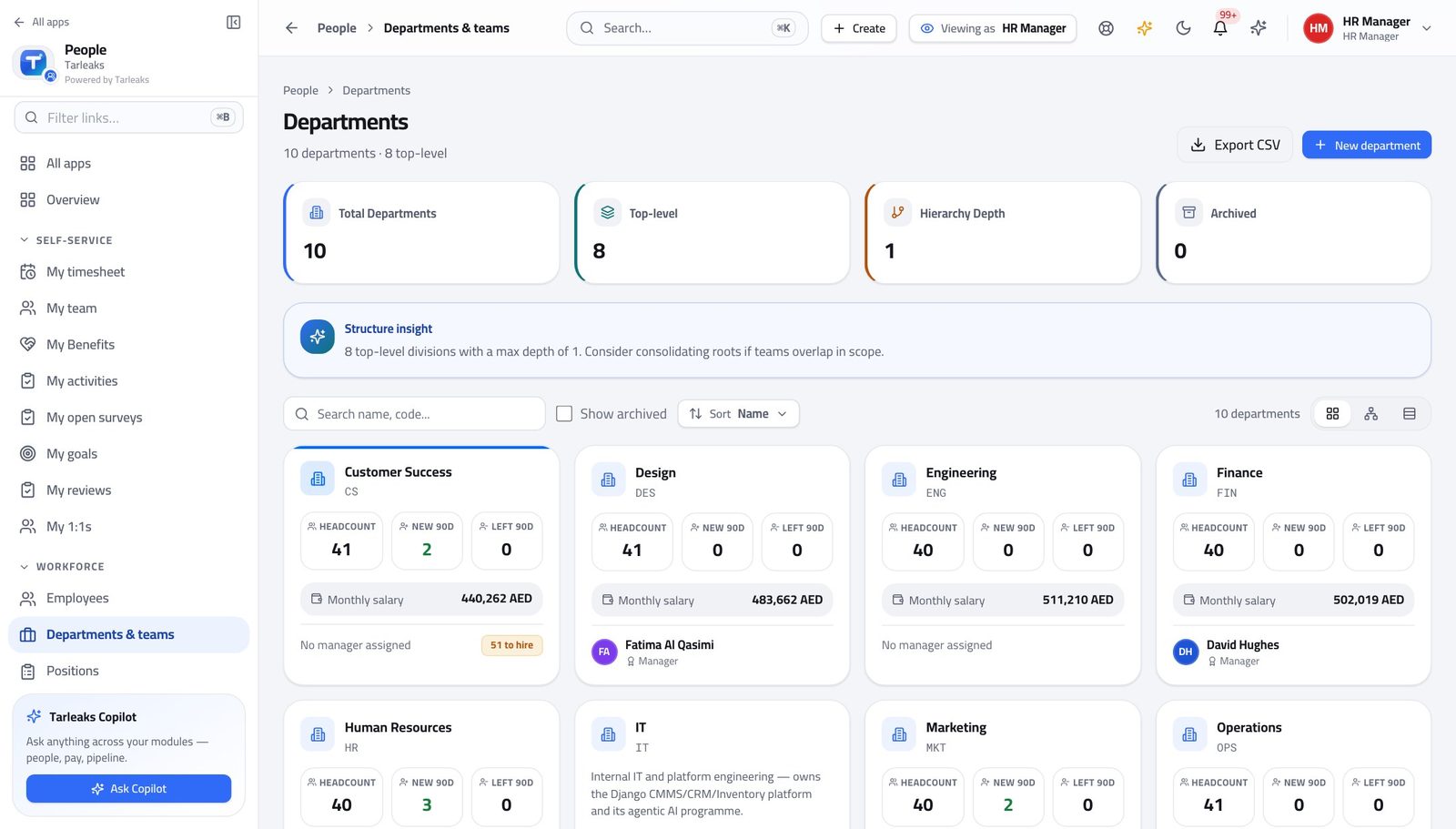Open All apps in sidebar
Image resolution: width=1456 pixels, height=829 pixels.
(128, 164)
